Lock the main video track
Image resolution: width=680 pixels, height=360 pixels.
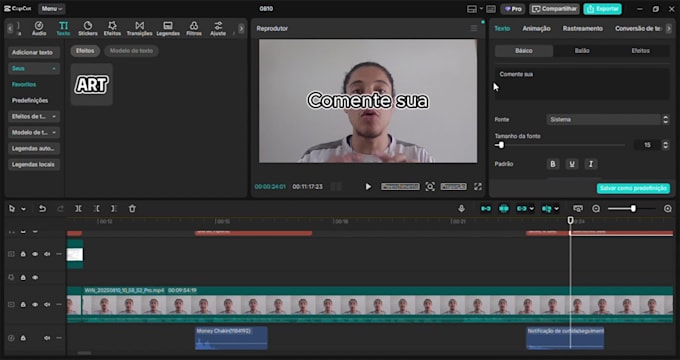pos(23,304)
